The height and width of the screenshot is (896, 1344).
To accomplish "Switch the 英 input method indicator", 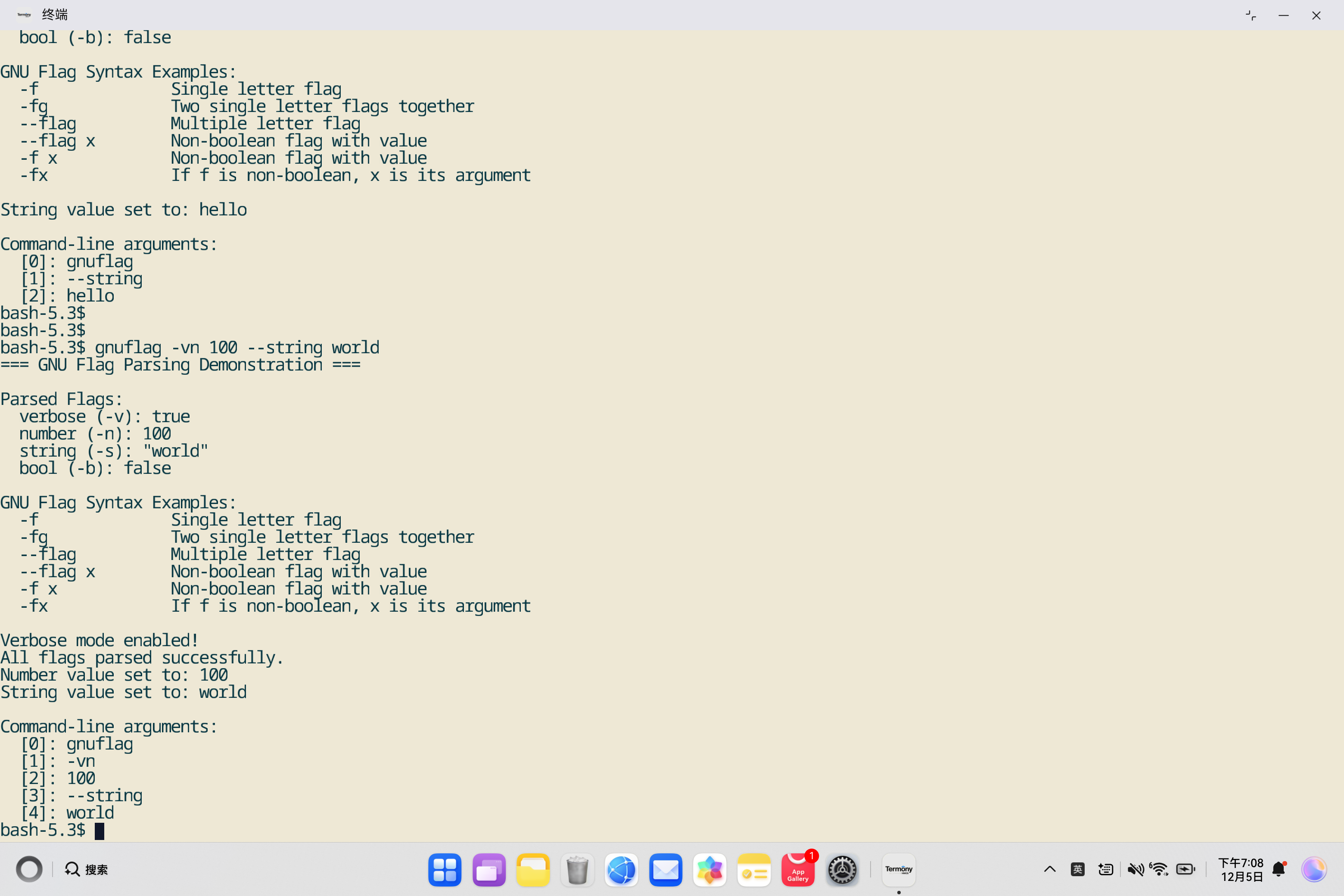I will pyautogui.click(x=1077, y=870).
